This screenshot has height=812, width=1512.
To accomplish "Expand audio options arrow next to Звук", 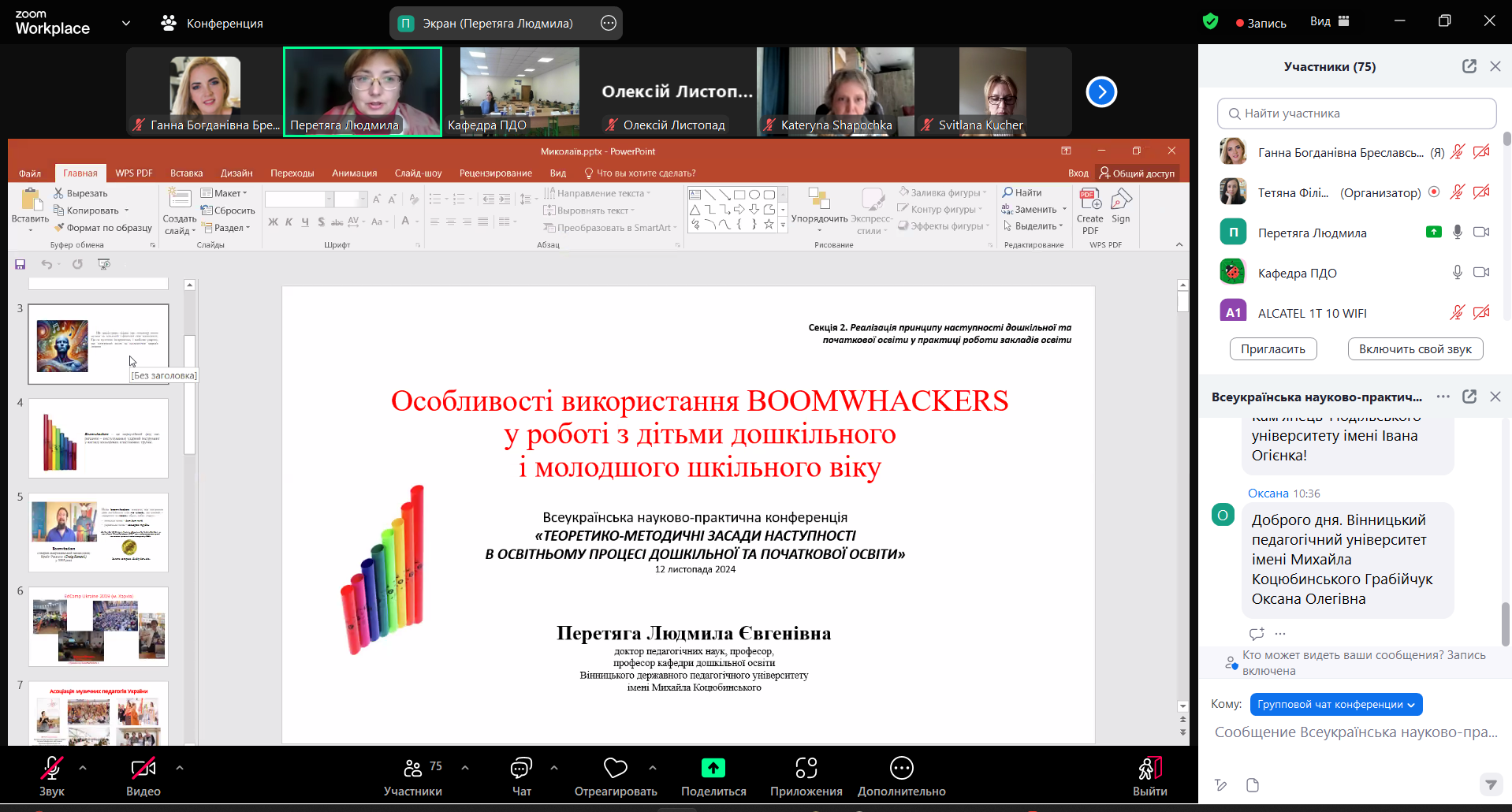I will point(83,767).
